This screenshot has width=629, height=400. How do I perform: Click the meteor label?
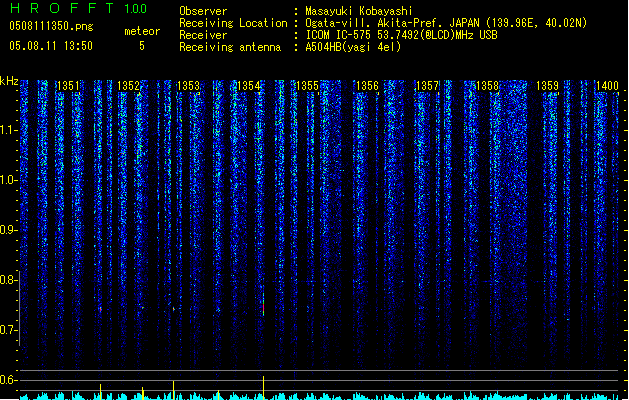coord(142,31)
